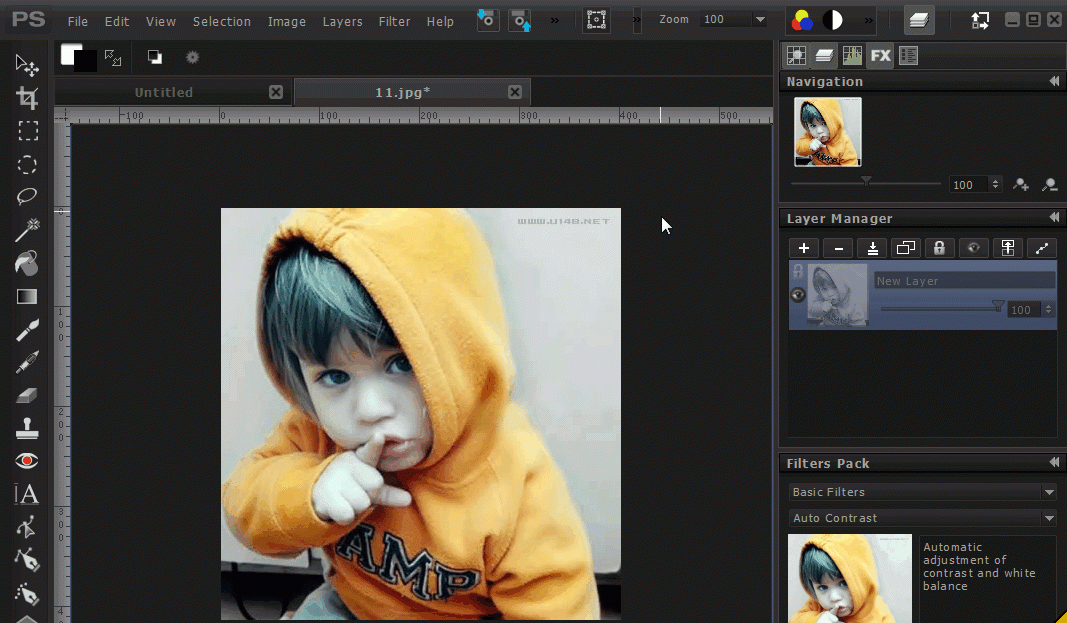Select the Gradient tool
The height and width of the screenshot is (623, 1067).
(x=27, y=297)
